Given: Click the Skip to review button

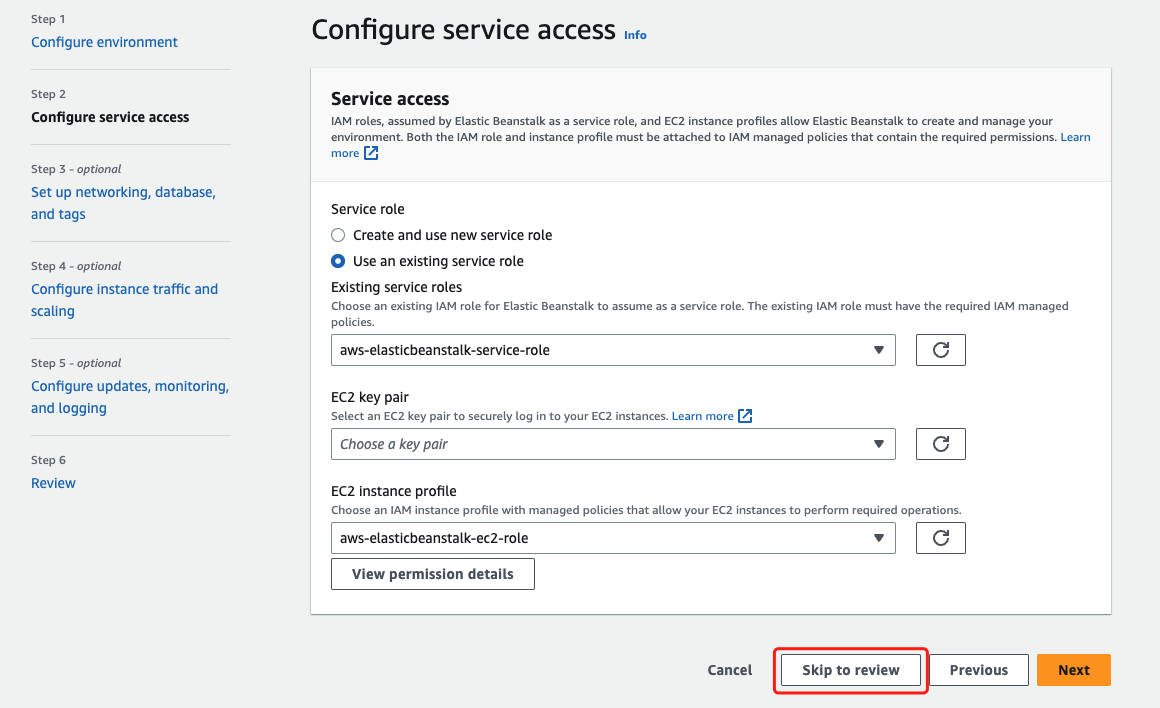Looking at the screenshot, I should (x=851, y=670).
